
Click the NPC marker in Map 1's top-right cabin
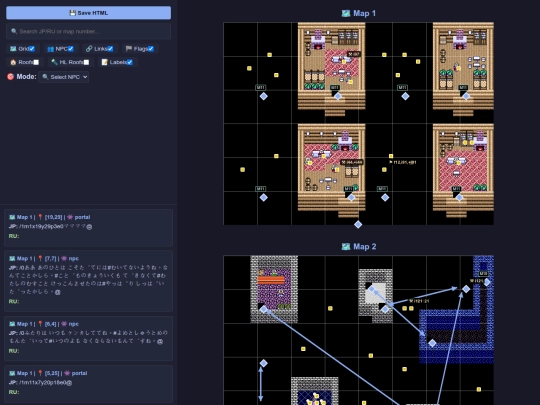(458, 69)
